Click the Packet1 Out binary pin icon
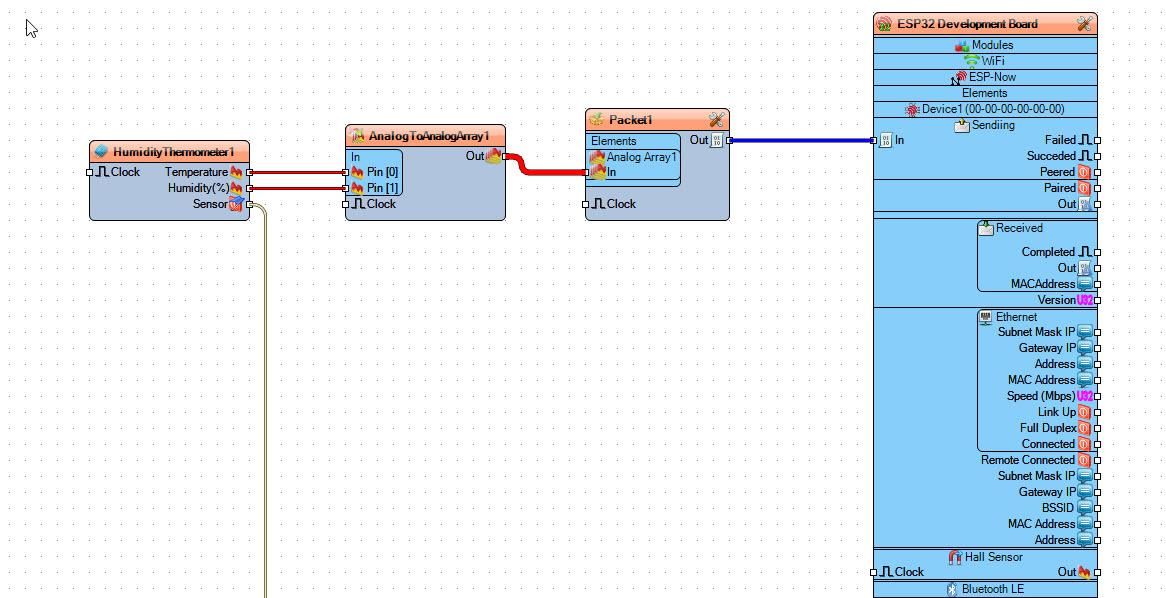Screen dimensions: 1166x598 point(717,141)
